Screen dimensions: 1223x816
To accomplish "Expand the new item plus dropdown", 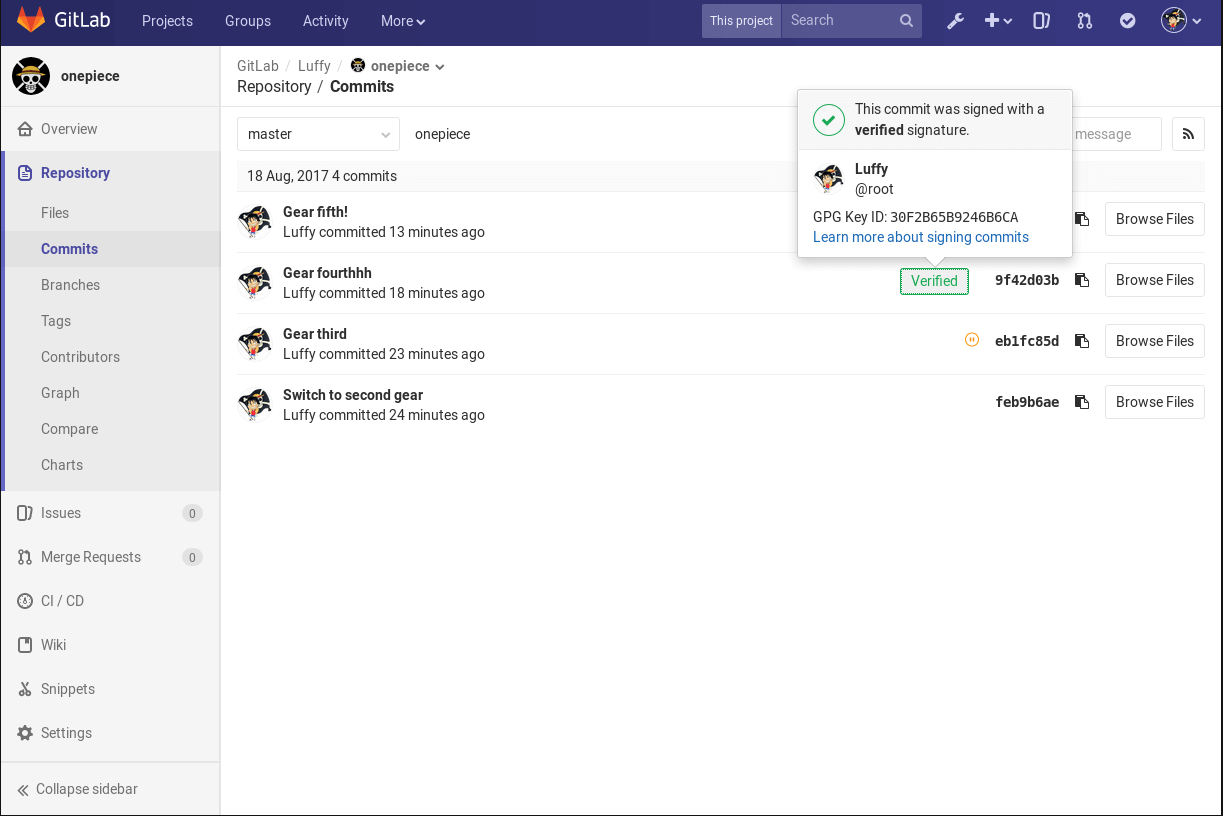I will click(998, 21).
